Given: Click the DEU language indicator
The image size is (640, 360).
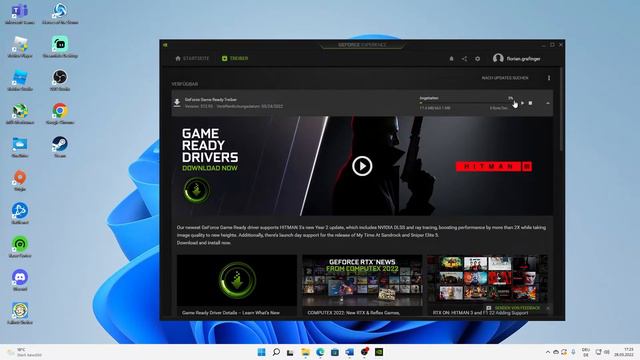Looking at the screenshot, I should [x=586, y=352].
